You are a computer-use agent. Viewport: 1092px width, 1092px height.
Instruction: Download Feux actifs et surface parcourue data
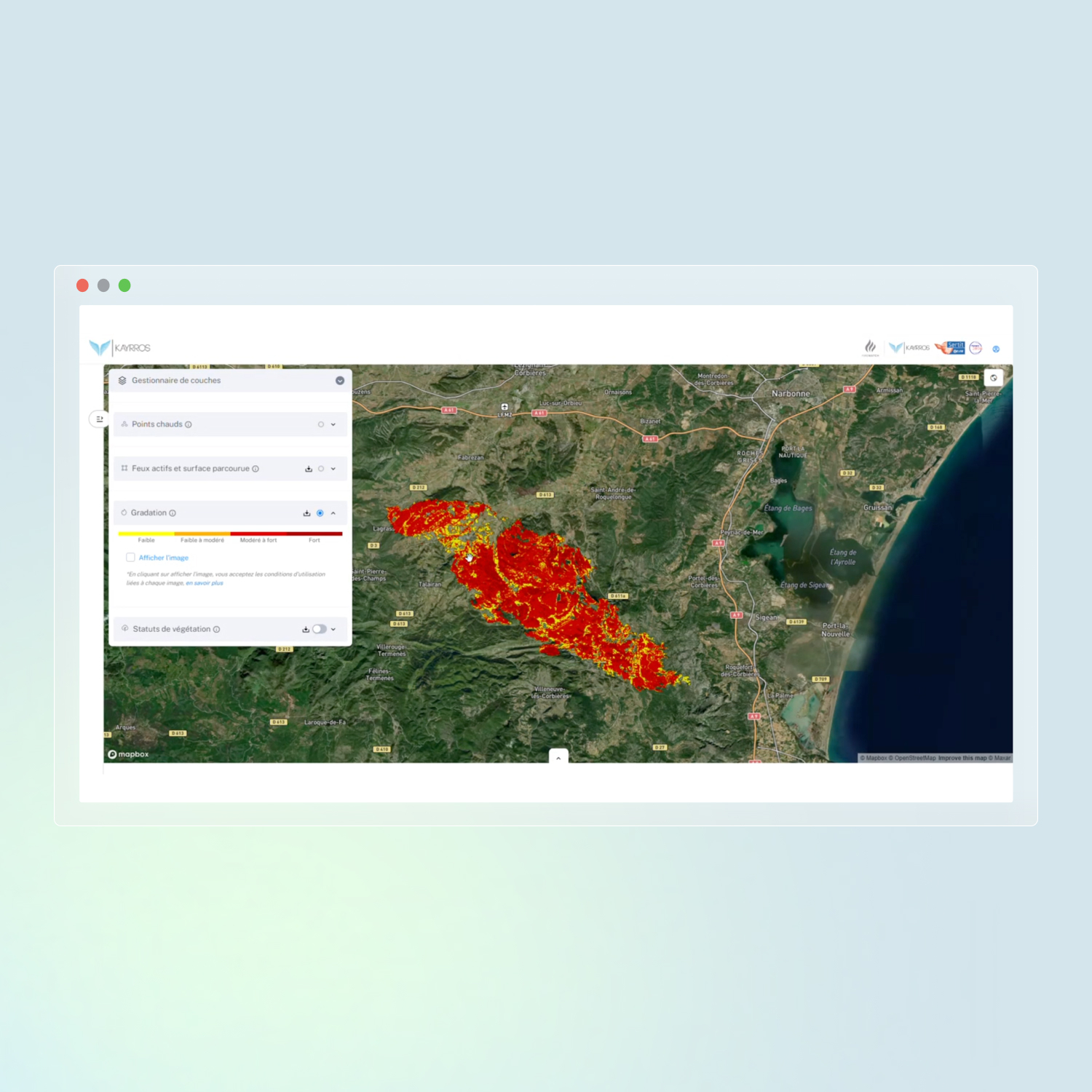point(309,469)
